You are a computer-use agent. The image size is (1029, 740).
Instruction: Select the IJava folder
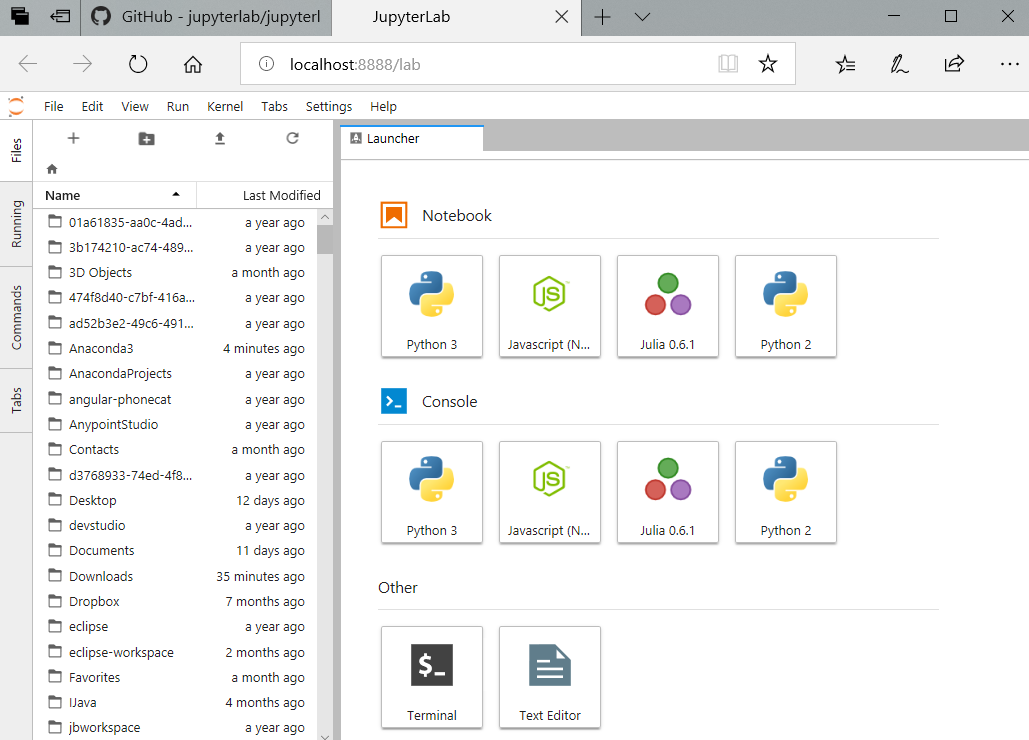[x=177, y=703]
